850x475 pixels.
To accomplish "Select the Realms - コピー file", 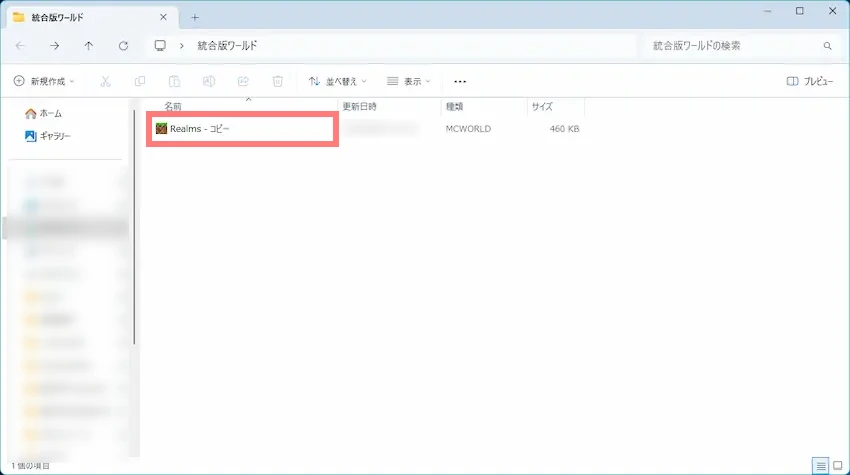I will [200, 129].
